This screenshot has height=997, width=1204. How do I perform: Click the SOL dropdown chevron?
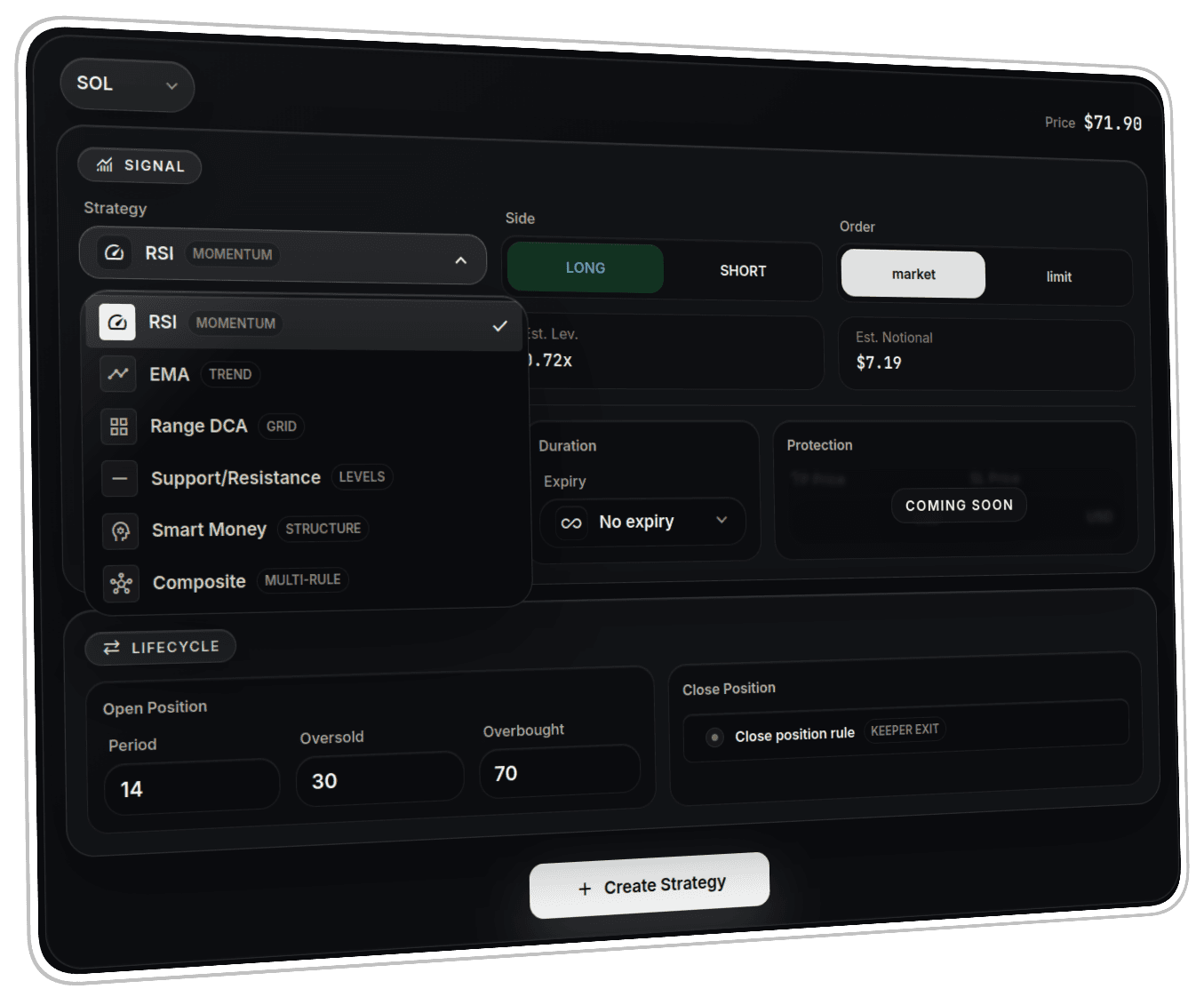171,86
